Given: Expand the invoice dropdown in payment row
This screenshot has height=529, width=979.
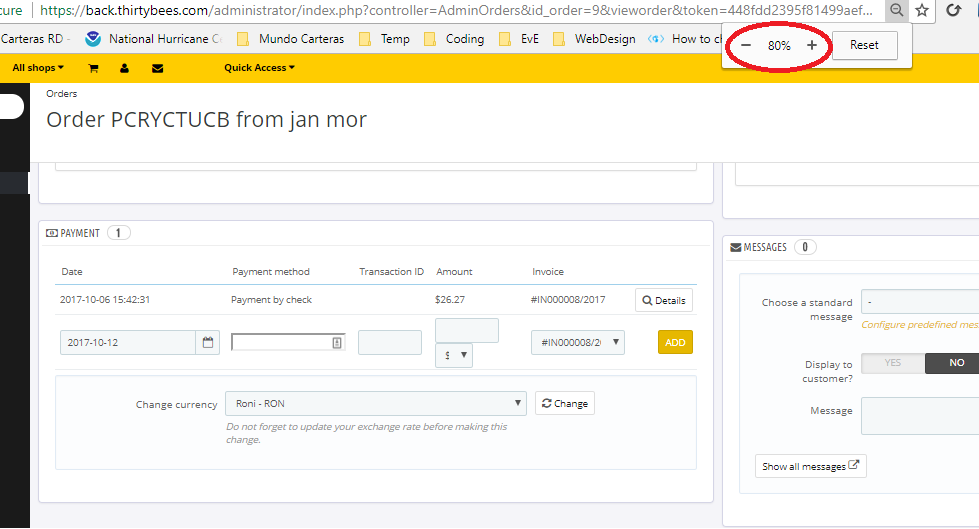Looking at the screenshot, I should (577, 342).
